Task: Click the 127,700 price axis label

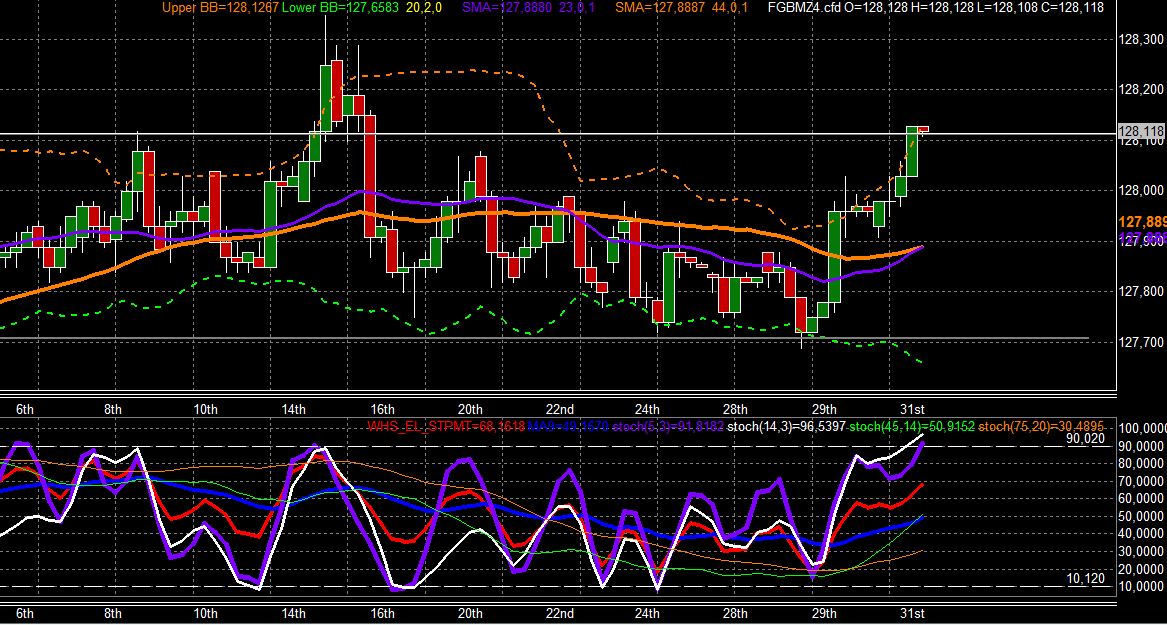Action: click(1142, 342)
